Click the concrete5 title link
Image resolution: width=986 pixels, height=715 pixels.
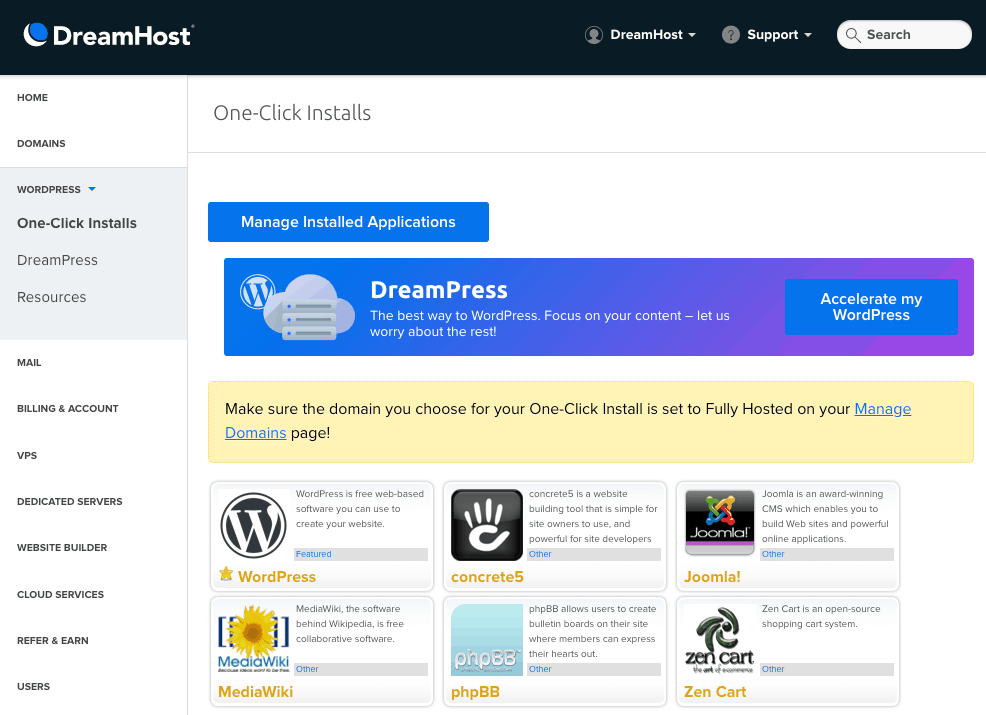[x=487, y=577]
